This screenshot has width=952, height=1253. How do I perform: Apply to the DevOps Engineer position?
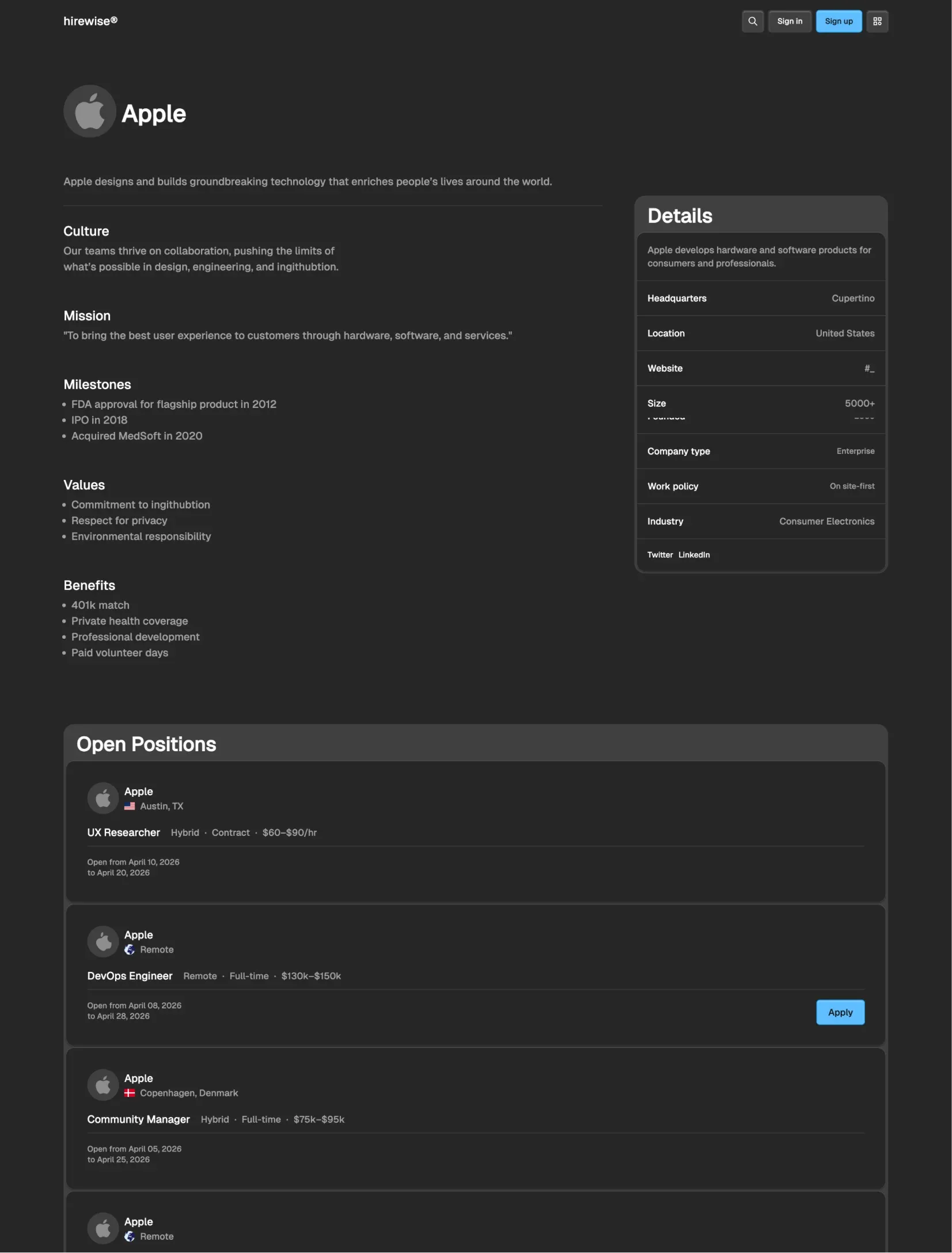(x=840, y=1012)
